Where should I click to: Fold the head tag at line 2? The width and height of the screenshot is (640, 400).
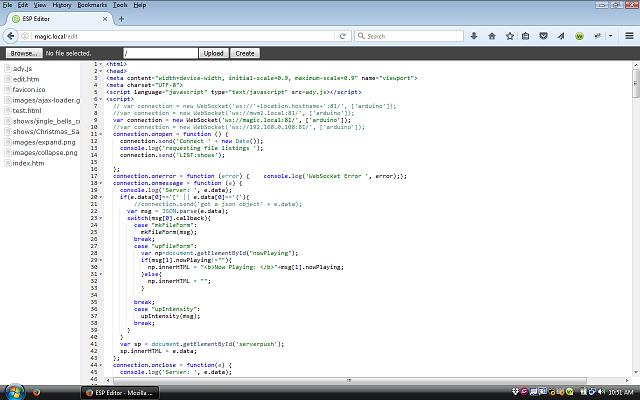tap(101, 71)
